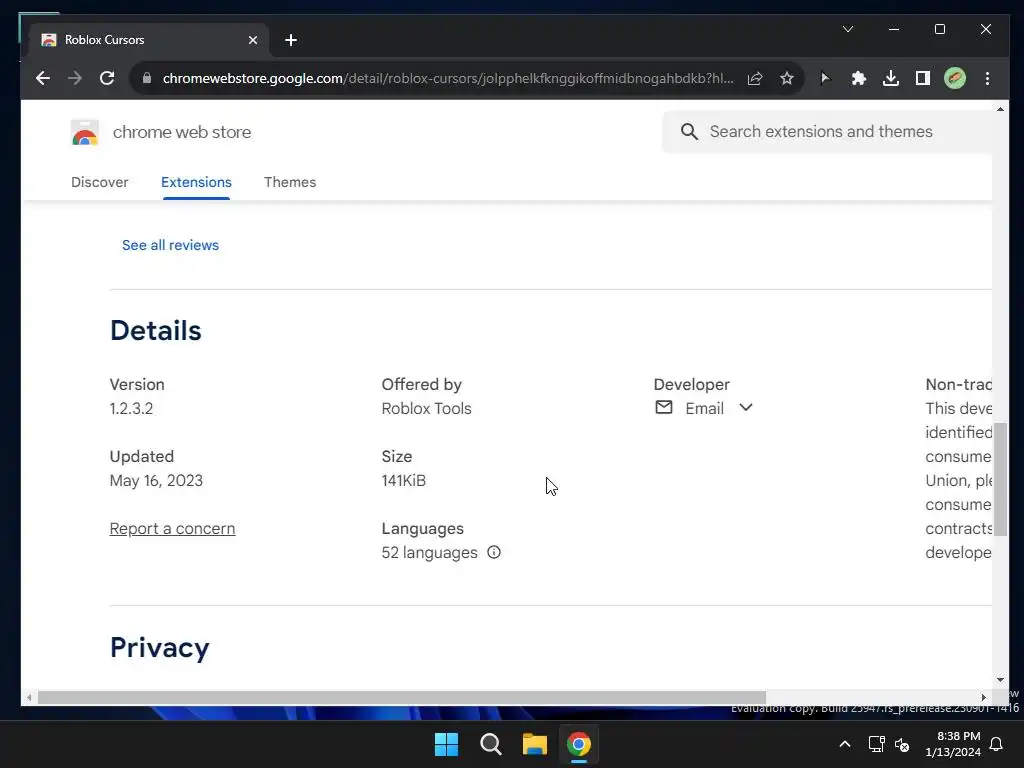
Task: Click the vertical page scrollbar thumb
Action: click(x=1000, y=479)
